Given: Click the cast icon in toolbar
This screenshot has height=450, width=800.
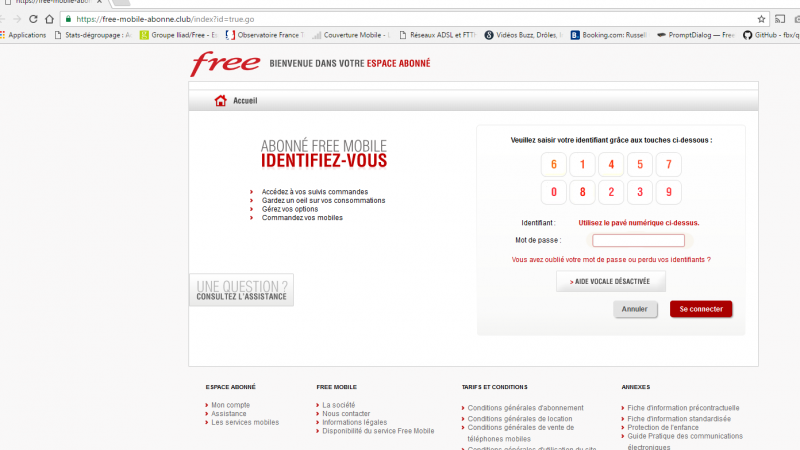Looking at the screenshot, I should click(780, 19).
